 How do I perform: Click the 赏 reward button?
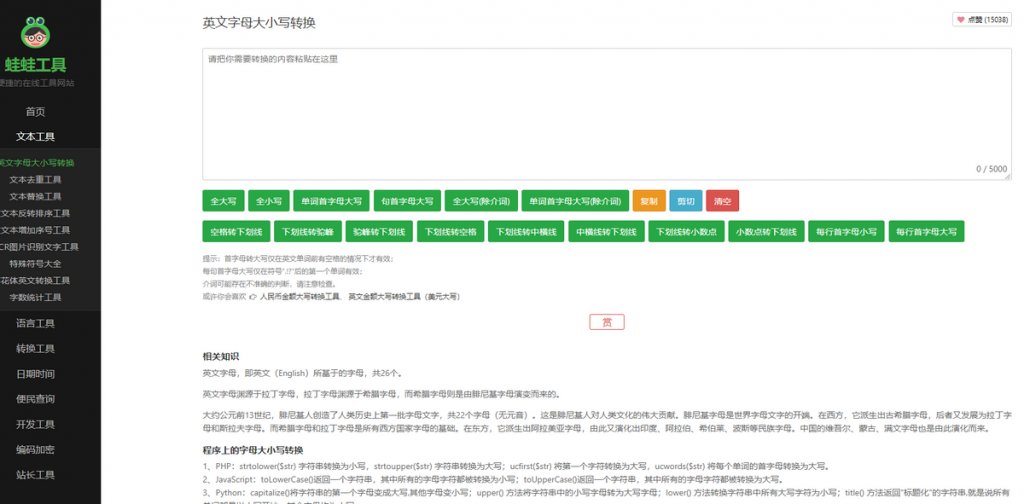606,322
